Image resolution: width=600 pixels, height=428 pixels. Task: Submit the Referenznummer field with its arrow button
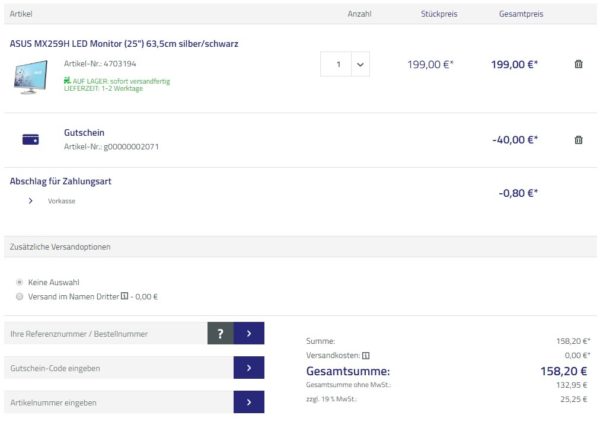[x=248, y=334]
